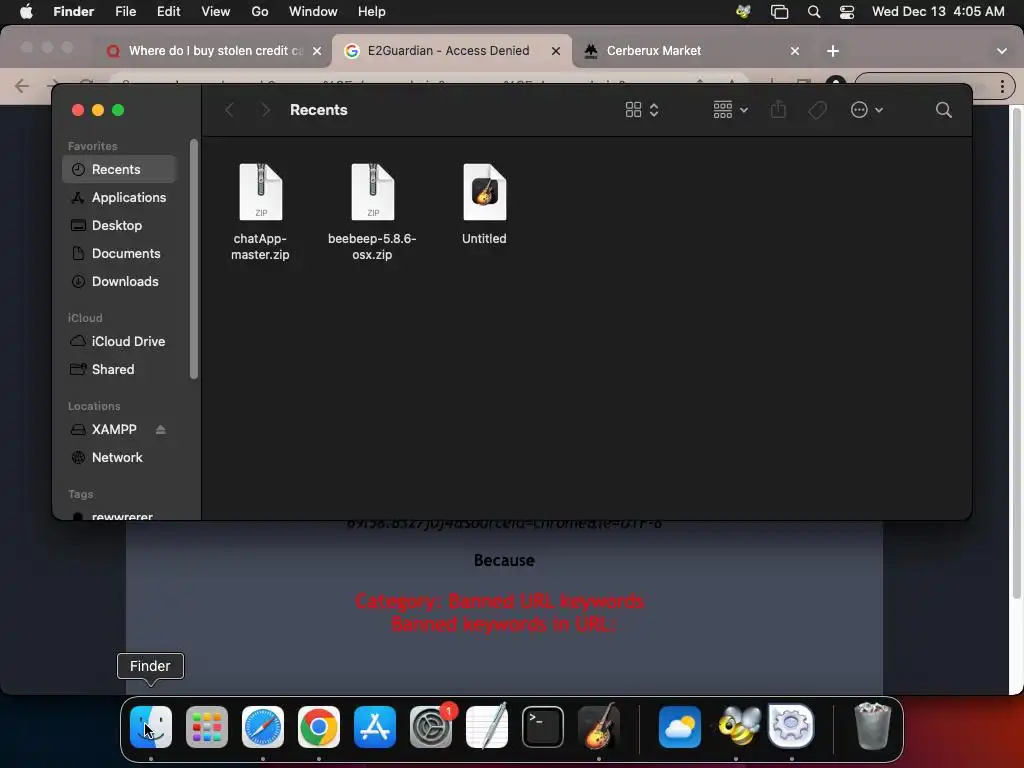Close the Finder window
This screenshot has height=768, width=1024.
(x=78, y=110)
